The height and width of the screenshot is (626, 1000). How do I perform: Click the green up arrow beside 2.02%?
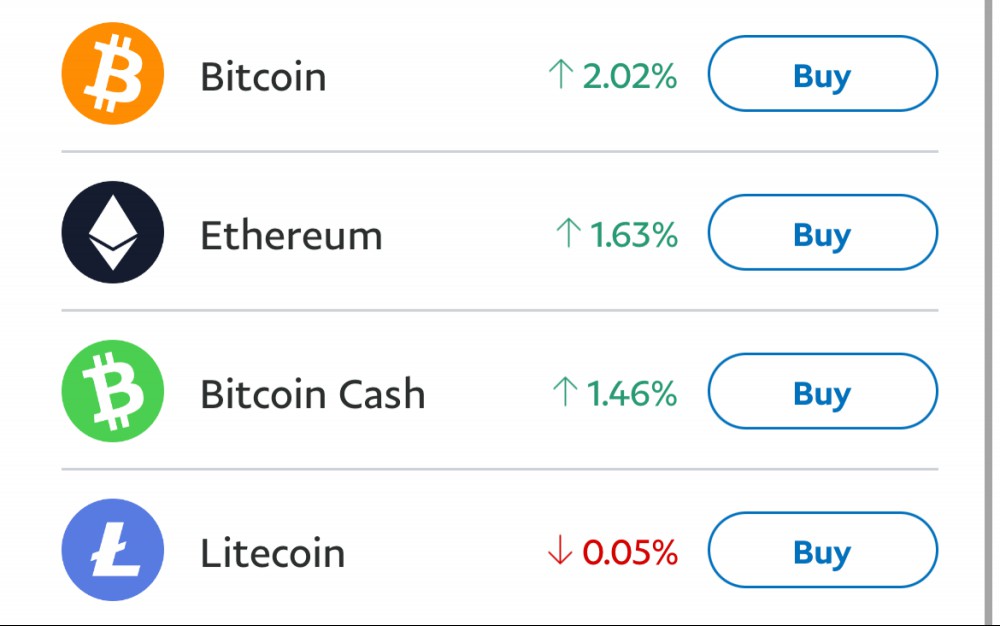click(561, 74)
